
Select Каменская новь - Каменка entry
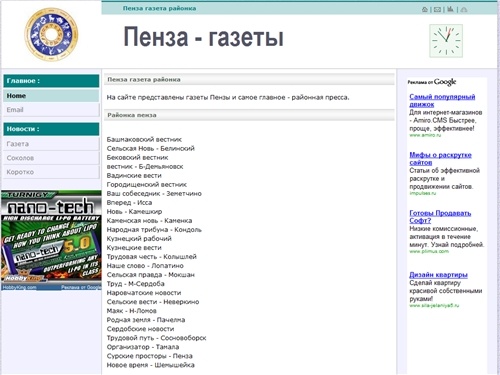(x=149, y=220)
